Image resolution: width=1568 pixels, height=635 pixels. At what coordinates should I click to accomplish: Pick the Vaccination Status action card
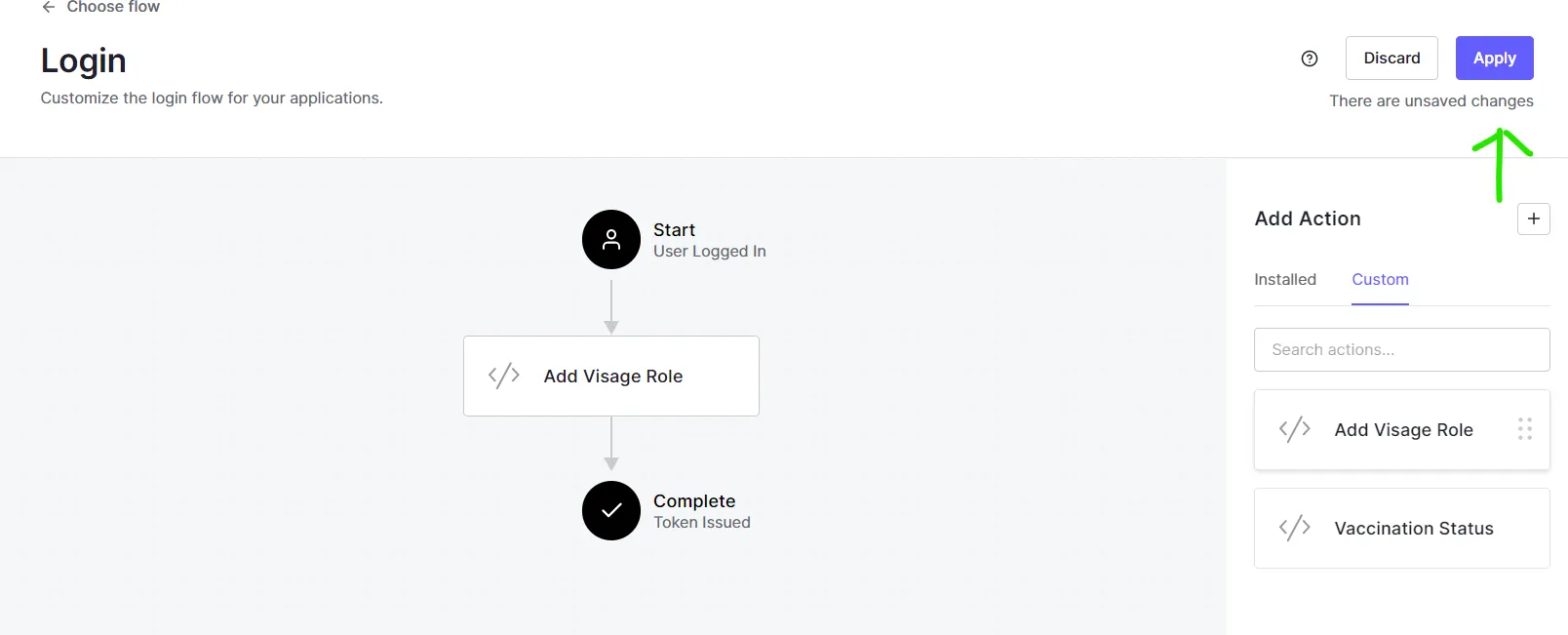1413,529
